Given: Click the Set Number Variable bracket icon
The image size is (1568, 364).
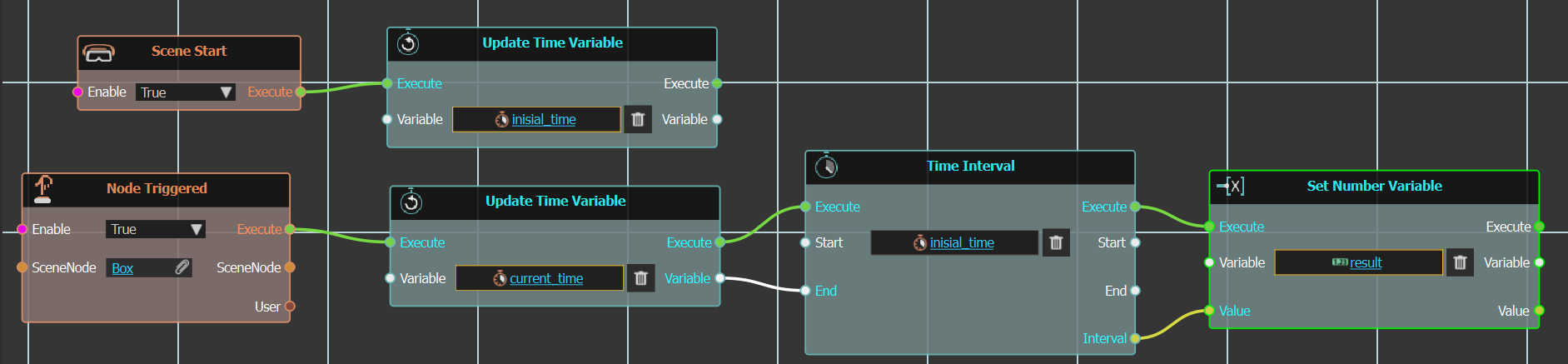Looking at the screenshot, I should pyautogui.click(x=1231, y=186).
